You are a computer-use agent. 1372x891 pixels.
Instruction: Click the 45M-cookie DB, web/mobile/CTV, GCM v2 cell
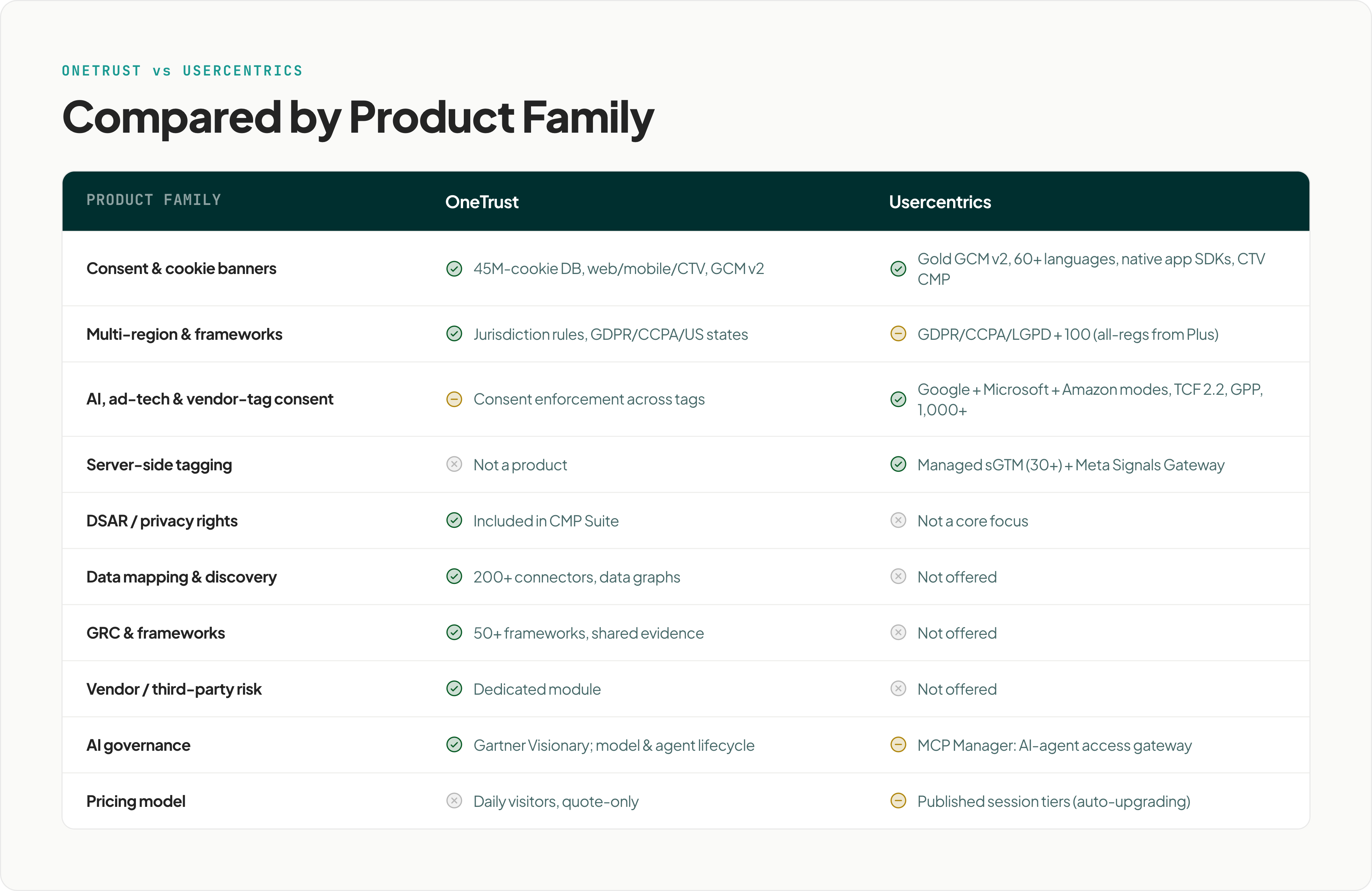[x=618, y=269]
